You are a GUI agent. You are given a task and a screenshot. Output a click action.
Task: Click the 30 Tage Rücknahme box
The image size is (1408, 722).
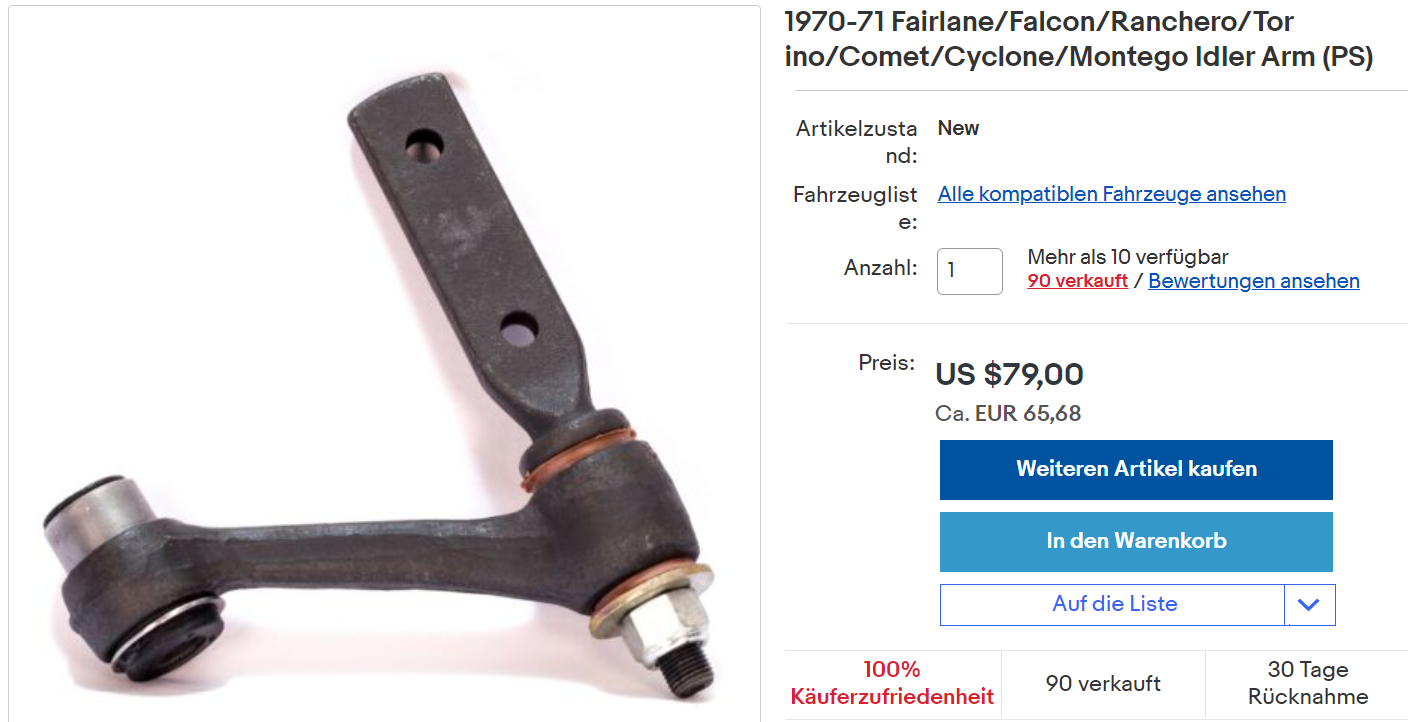(x=1307, y=683)
